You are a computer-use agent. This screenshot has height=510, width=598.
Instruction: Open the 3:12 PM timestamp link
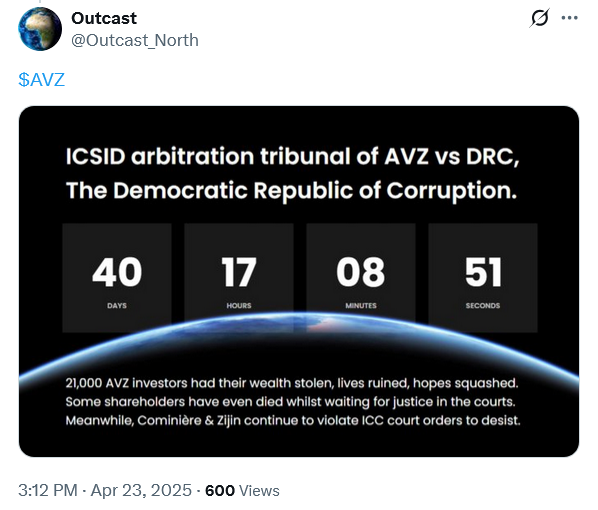(x=48, y=491)
